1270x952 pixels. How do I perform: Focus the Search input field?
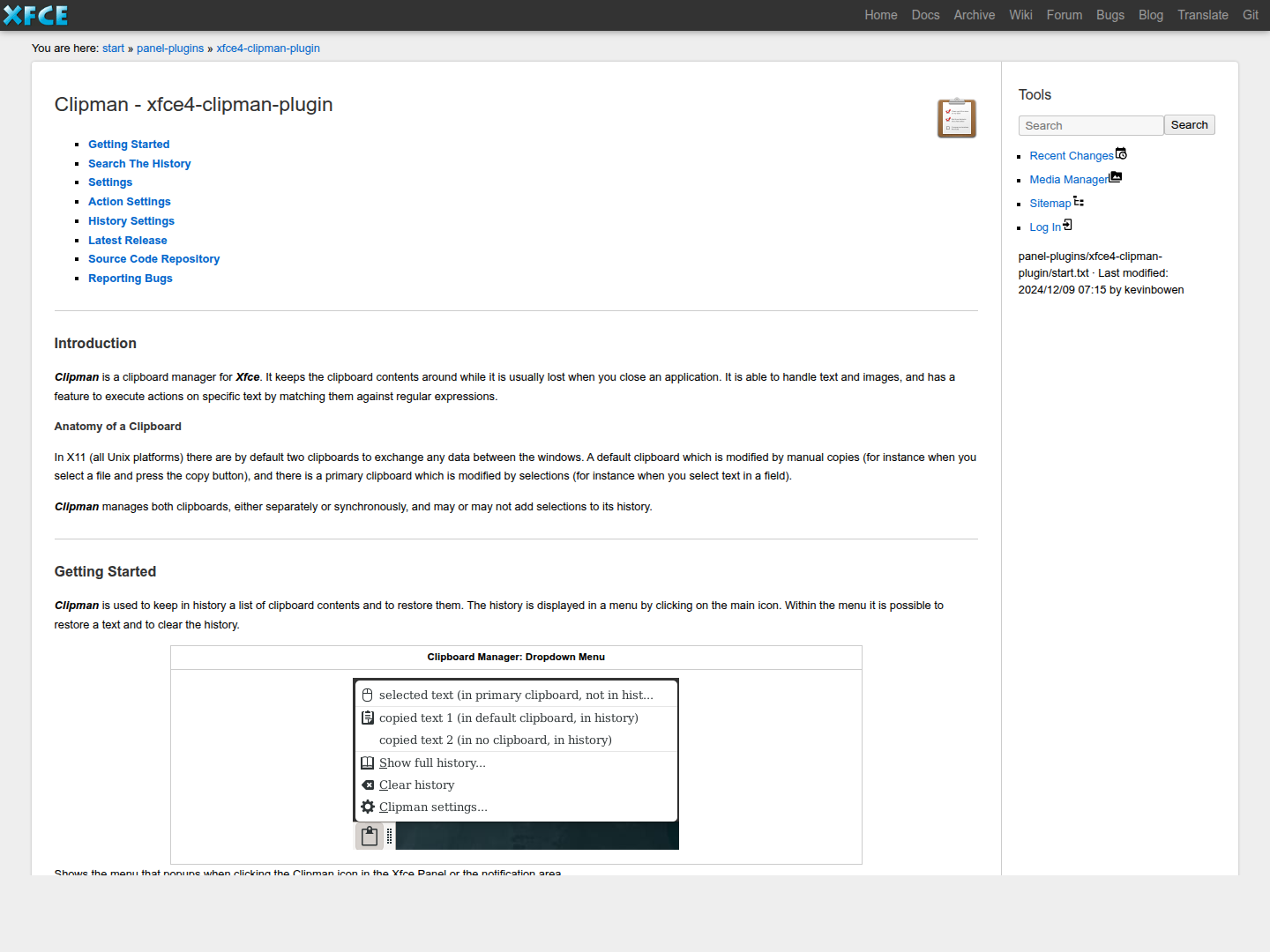point(1091,125)
